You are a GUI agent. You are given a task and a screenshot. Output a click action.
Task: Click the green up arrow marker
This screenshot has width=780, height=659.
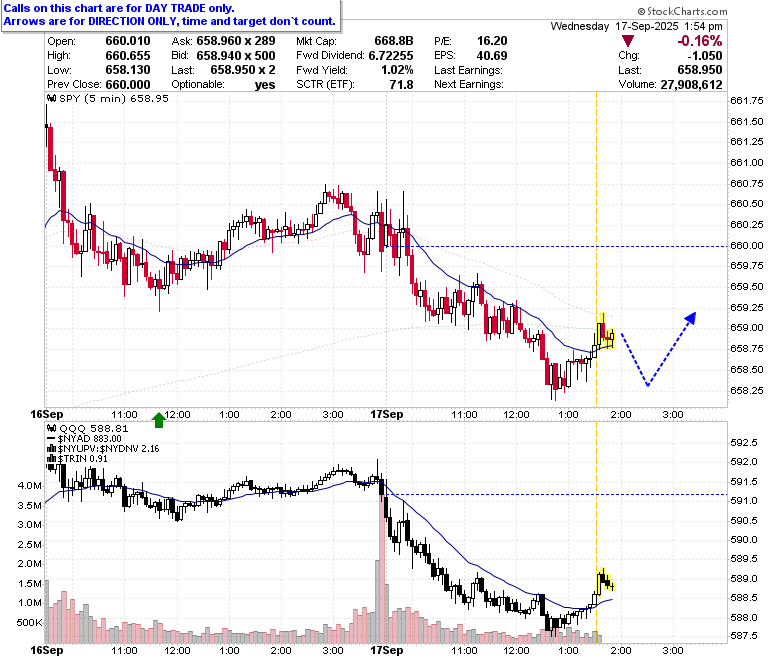coord(159,420)
